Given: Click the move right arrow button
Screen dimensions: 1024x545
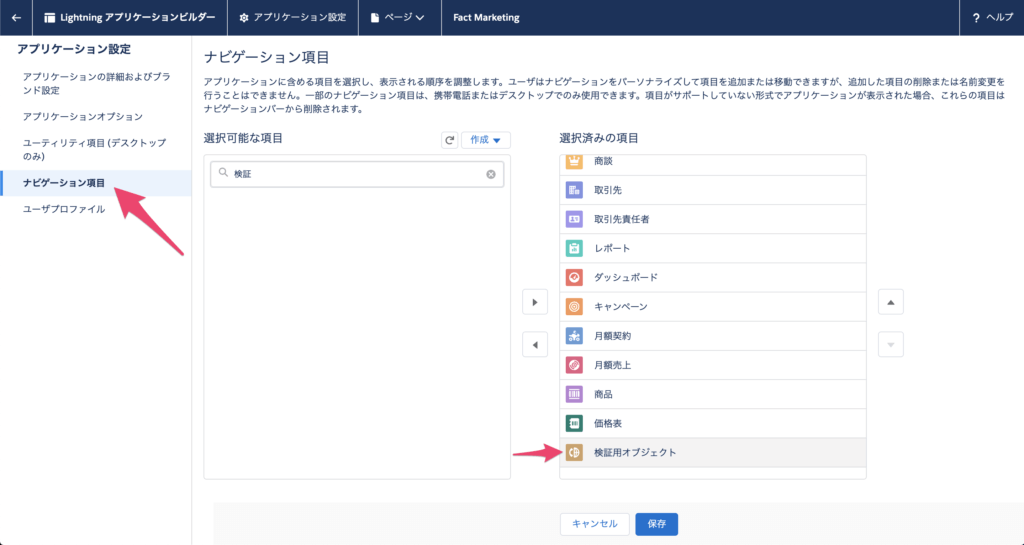Looking at the screenshot, I should 535,303.
